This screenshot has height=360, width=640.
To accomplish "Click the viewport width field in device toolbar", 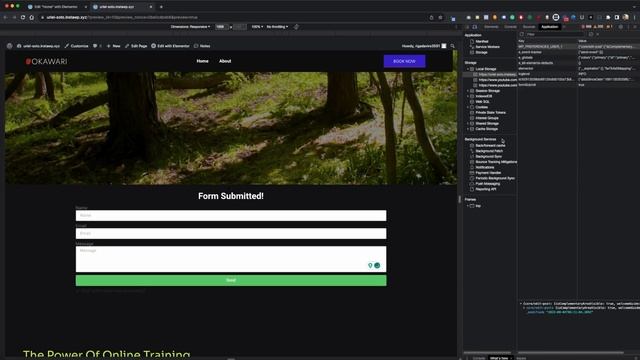I will tap(221, 27).
